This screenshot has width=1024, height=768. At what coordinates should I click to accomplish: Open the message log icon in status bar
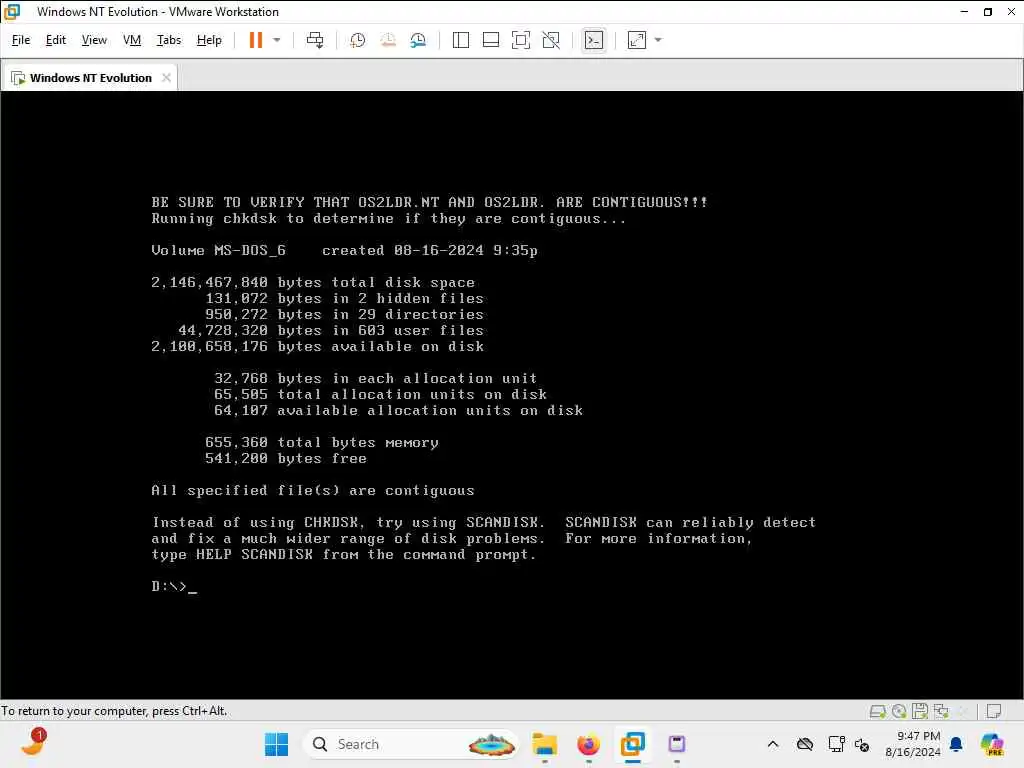(x=994, y=711)
